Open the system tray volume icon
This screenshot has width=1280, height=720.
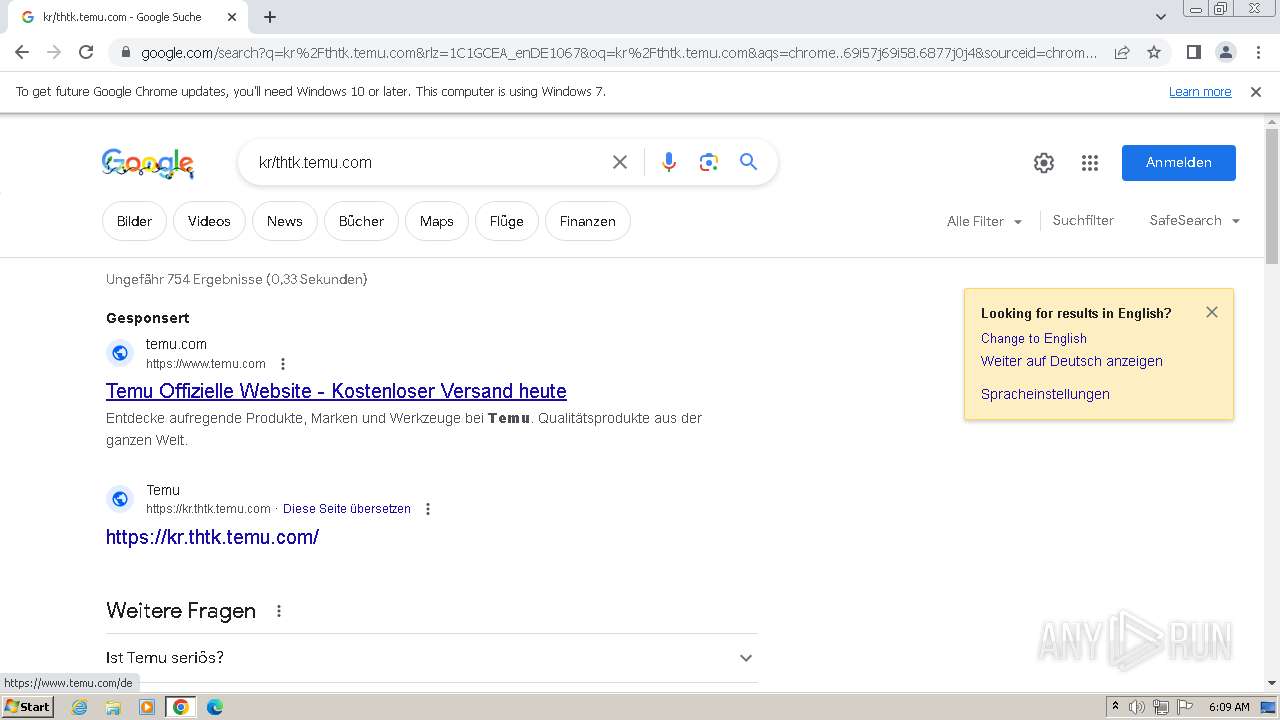1137,707
